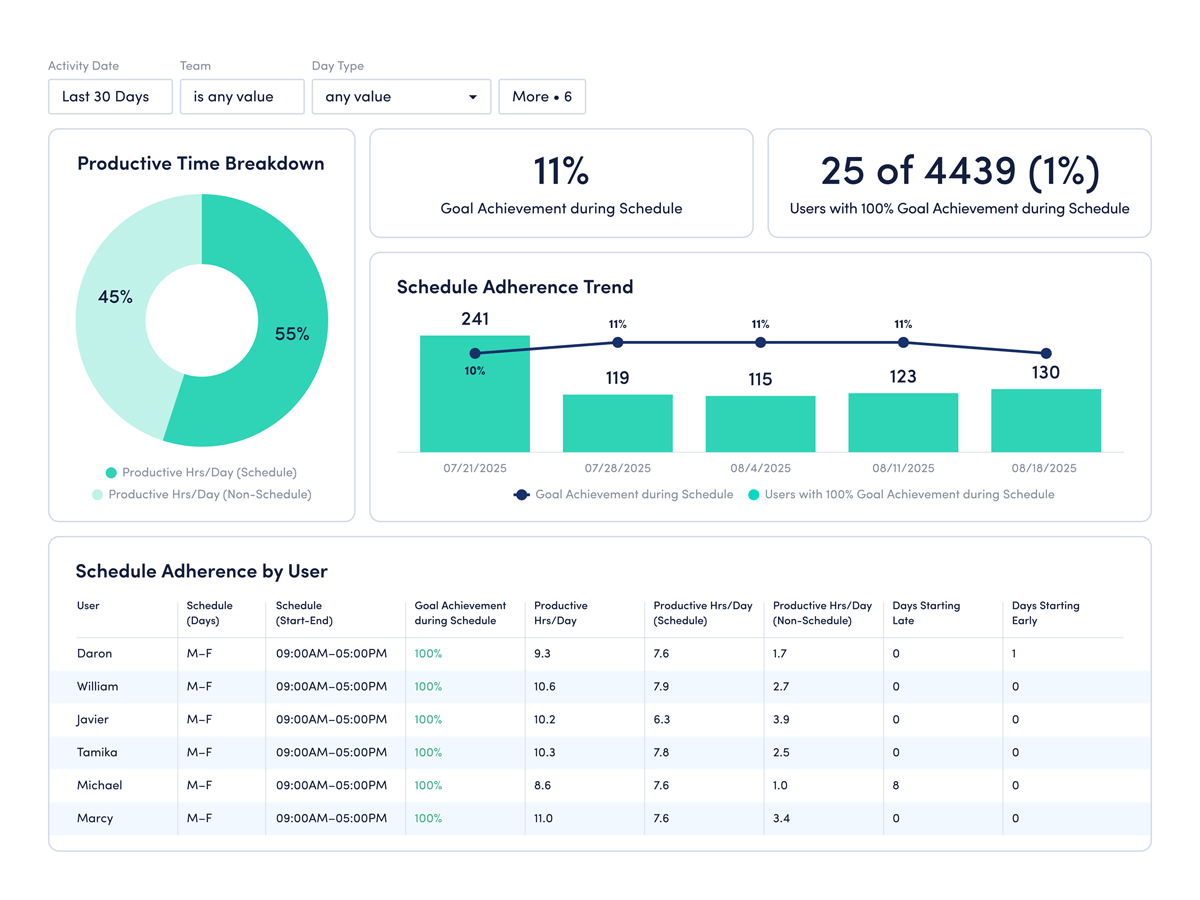
Task: Click the line point above 08/11/2025
Action: (903, 343)
